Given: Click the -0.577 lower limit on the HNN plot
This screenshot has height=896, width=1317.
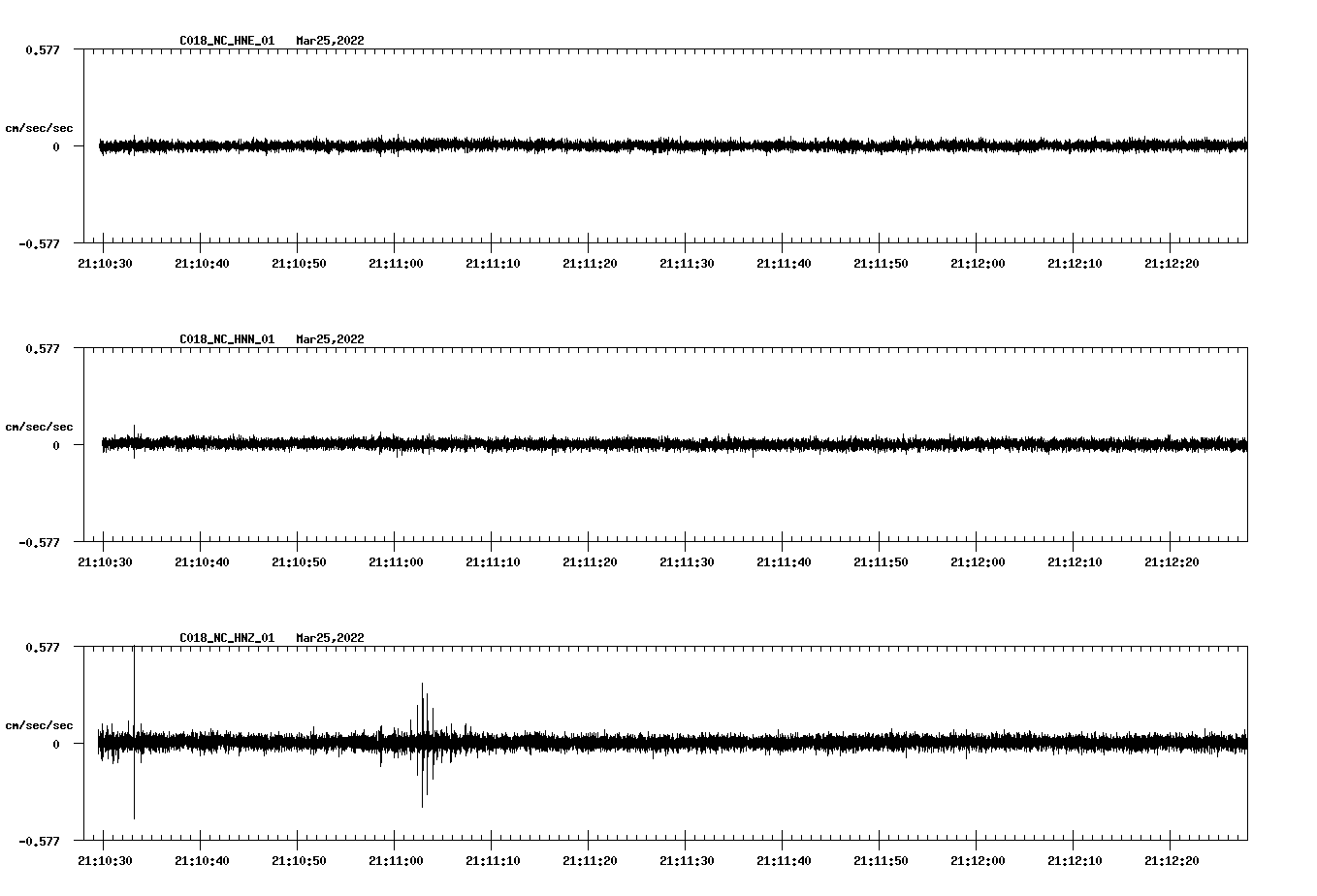Looking at the screenshot, I should [39, 542].
